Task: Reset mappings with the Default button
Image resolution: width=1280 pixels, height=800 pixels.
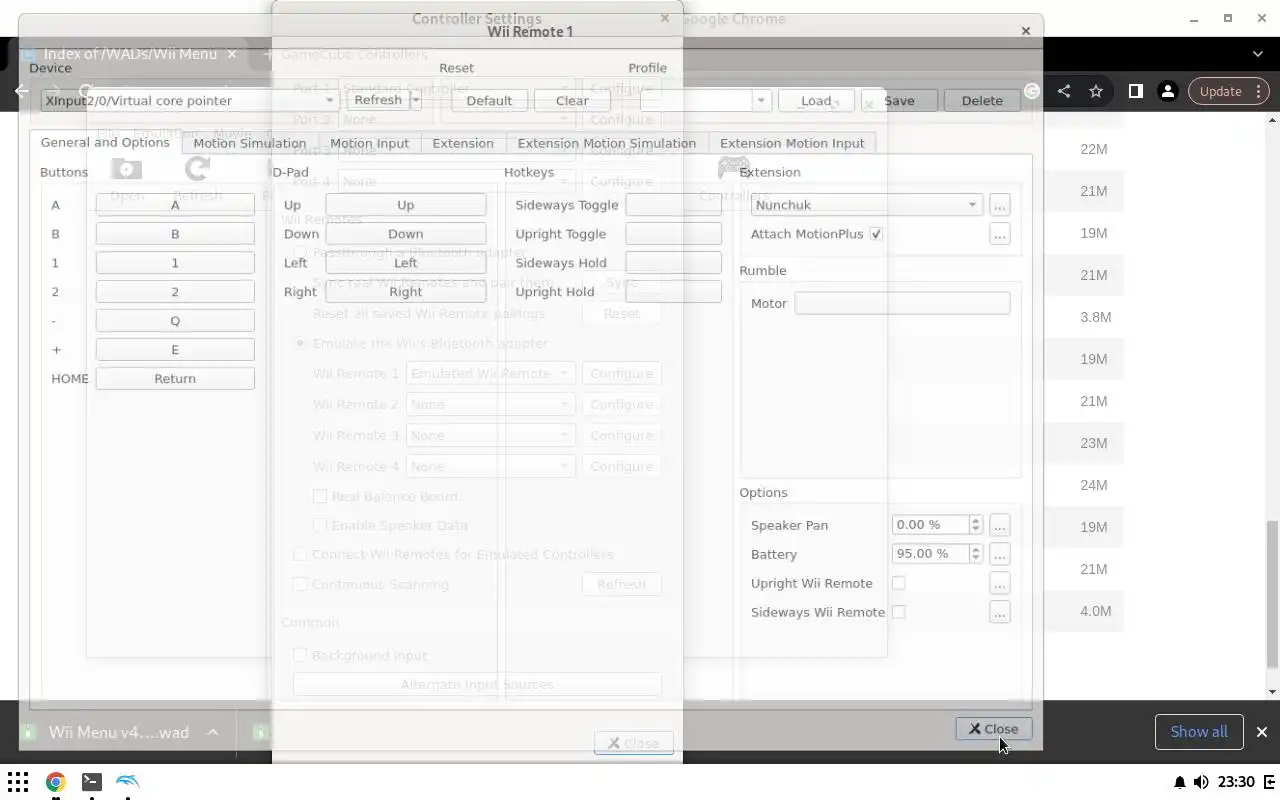Action: (489, 101)
